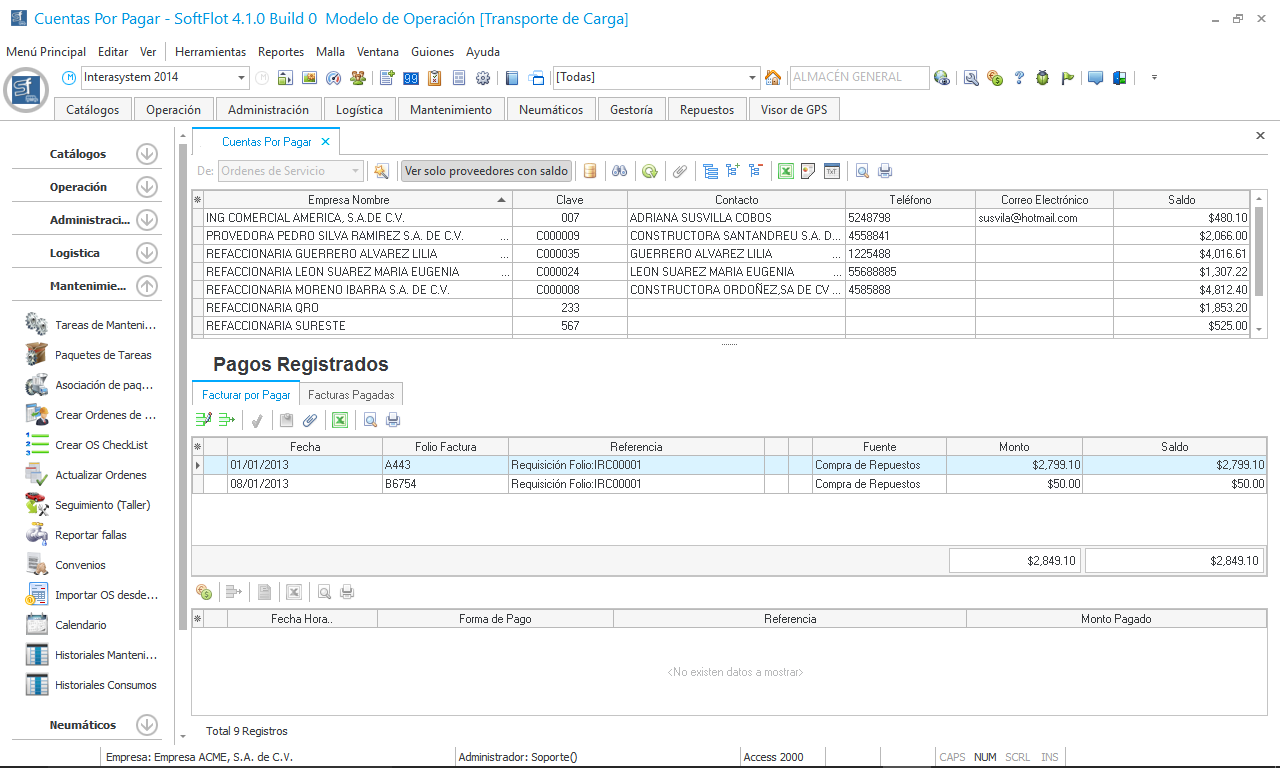1280x768 pixels.
Task: Click the house icon beside ALMACÉN GENERAL
Action: click(773, 78)
